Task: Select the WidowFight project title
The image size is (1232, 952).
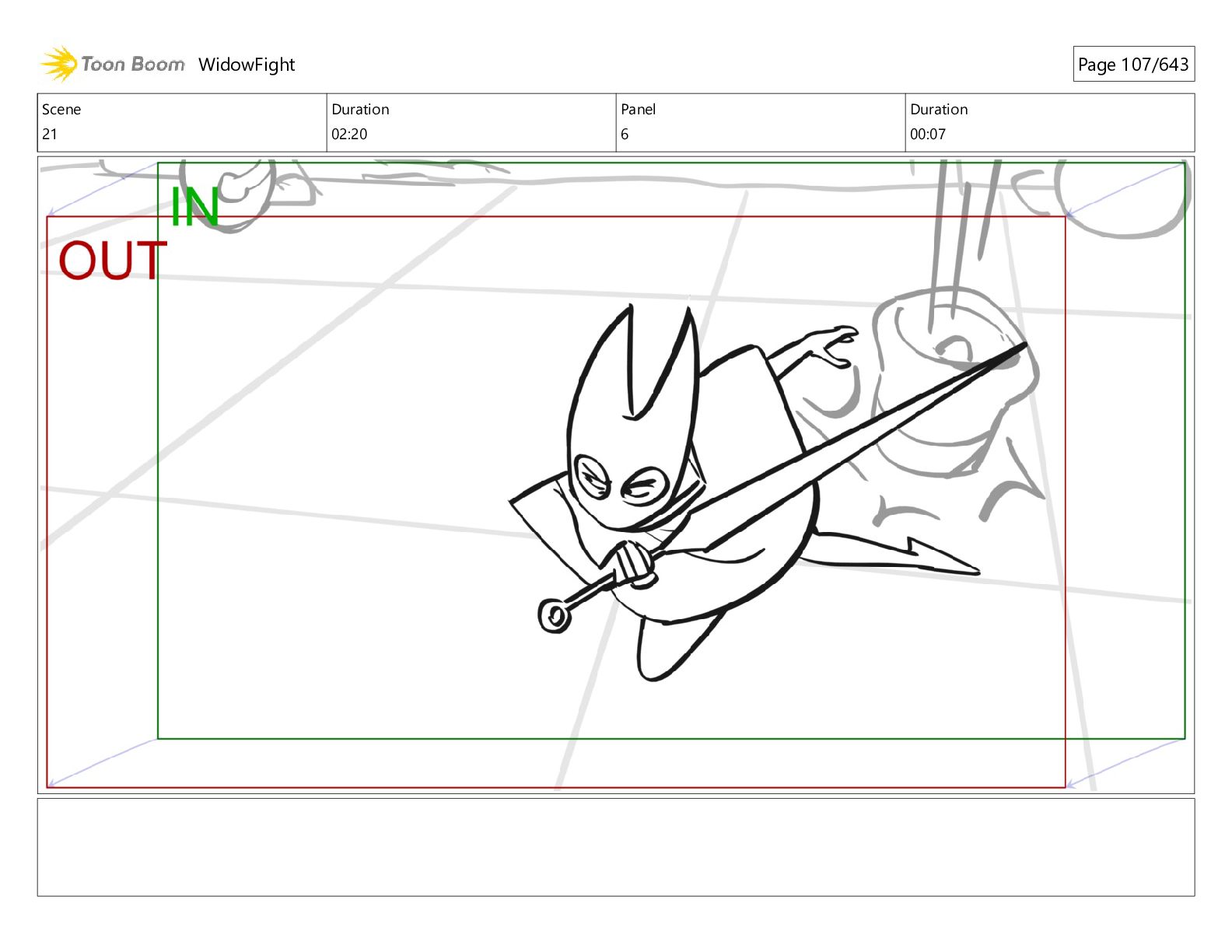Action: [247, 65]
